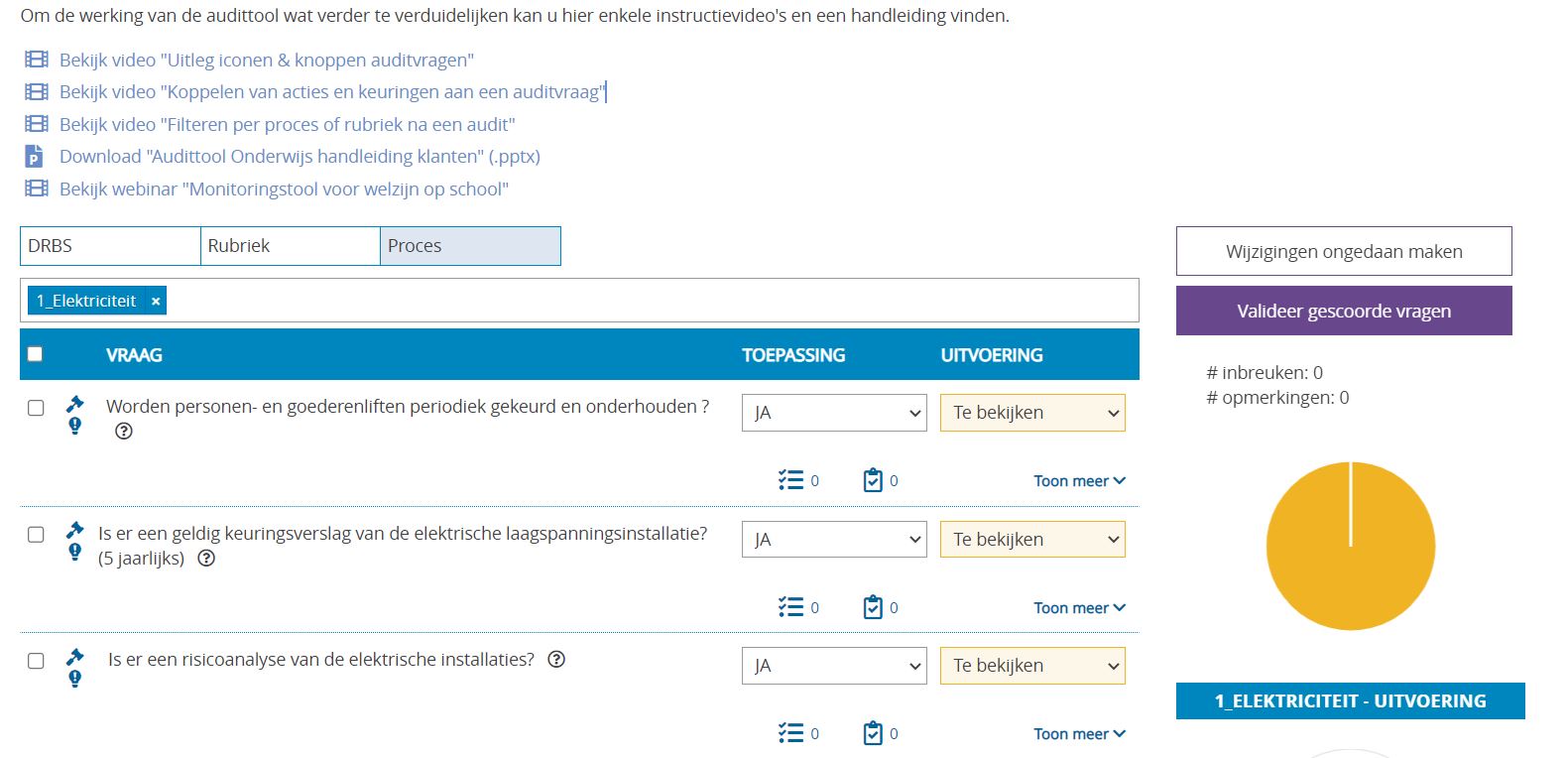Open help icon next to risicoanalyse question

(x=556, y=659)
